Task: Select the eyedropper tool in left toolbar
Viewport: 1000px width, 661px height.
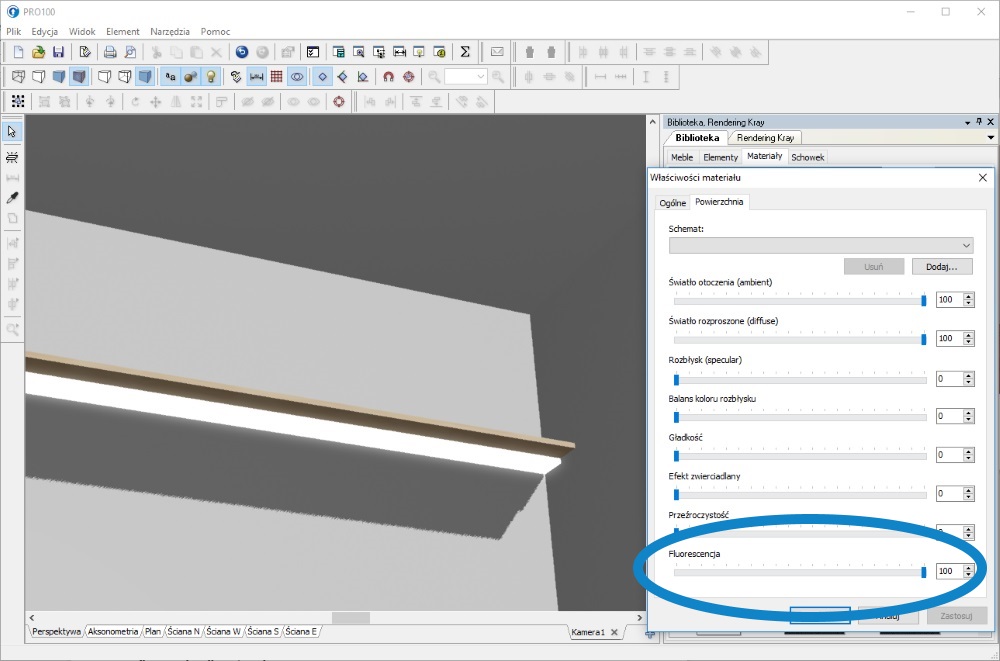Action: coord(13,197)
